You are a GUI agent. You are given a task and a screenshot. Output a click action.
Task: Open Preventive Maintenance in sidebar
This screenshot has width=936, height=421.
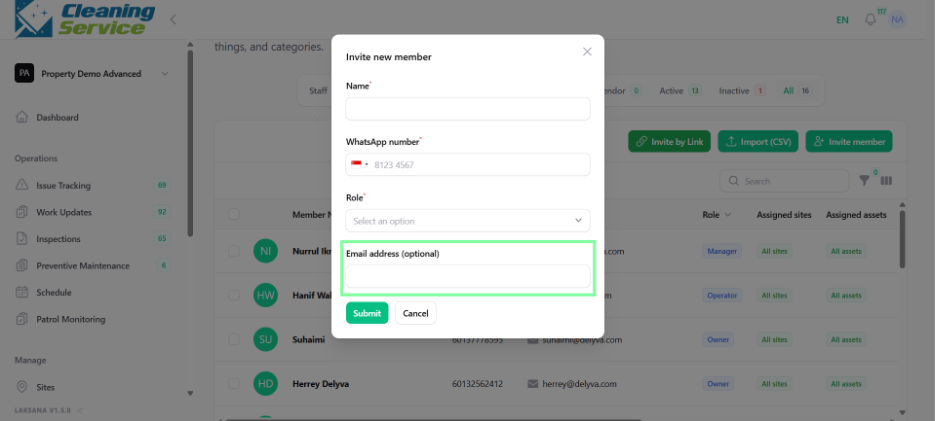click(82, 266)
